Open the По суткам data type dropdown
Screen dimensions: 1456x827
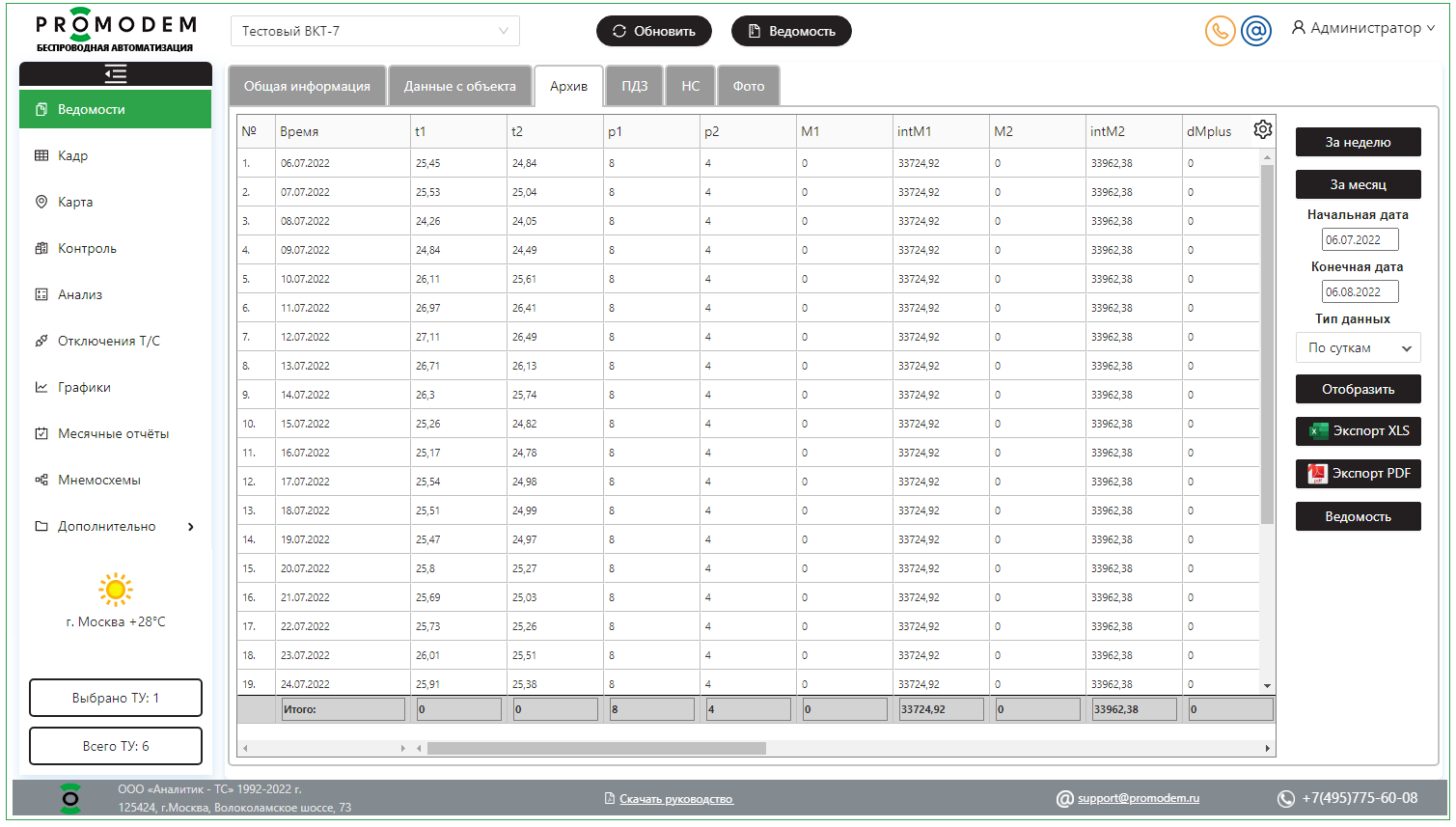1358,347
